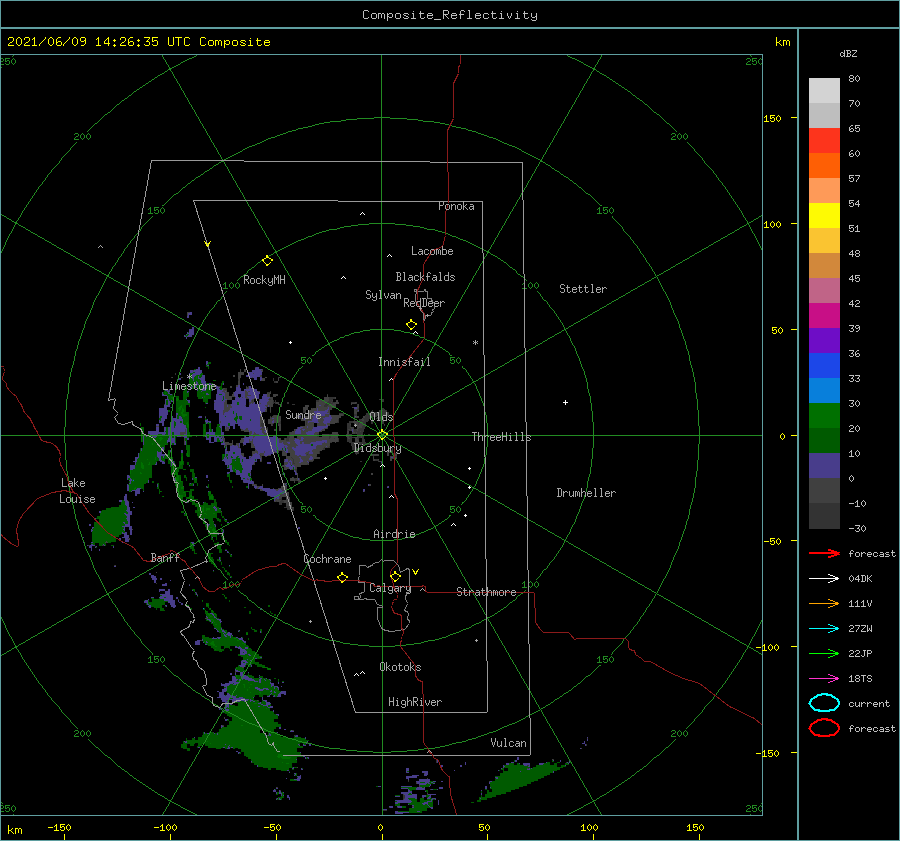Click the yellow diamond marker below RedDeer
This screenshot has width=900, height=841.
412,324
